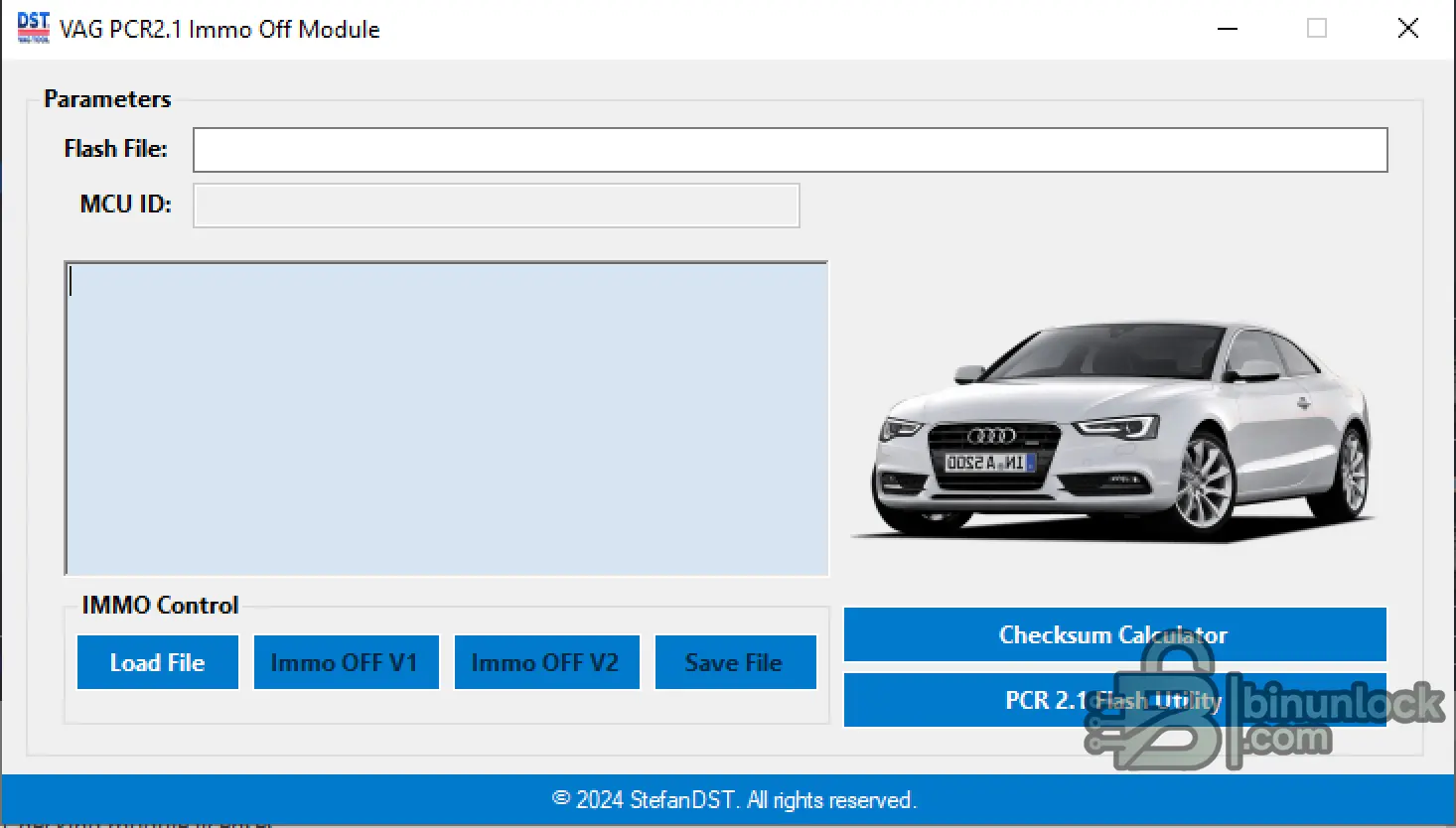Click the Flash File label
Screen dimensions: 1456x828
tap(116, 149)
